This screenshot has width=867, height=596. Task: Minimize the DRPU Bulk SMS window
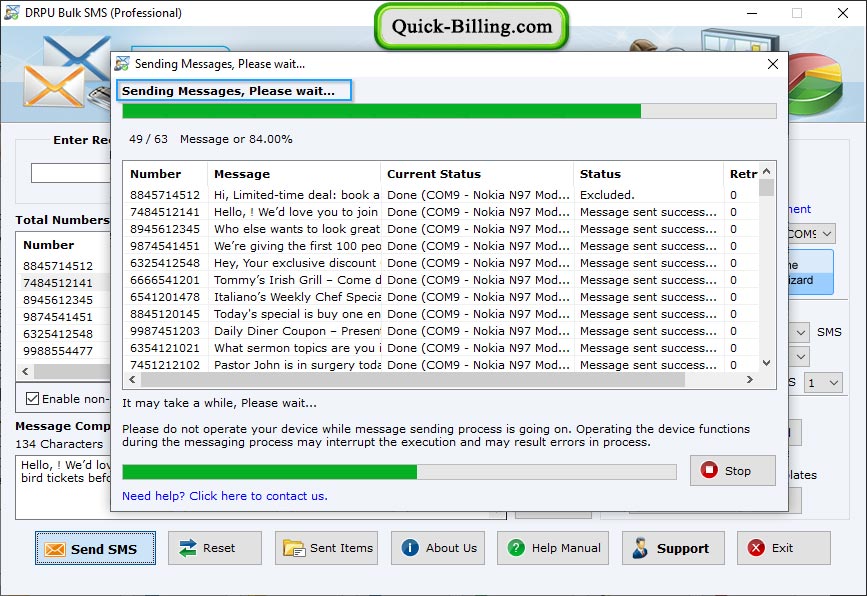point(752,13)
